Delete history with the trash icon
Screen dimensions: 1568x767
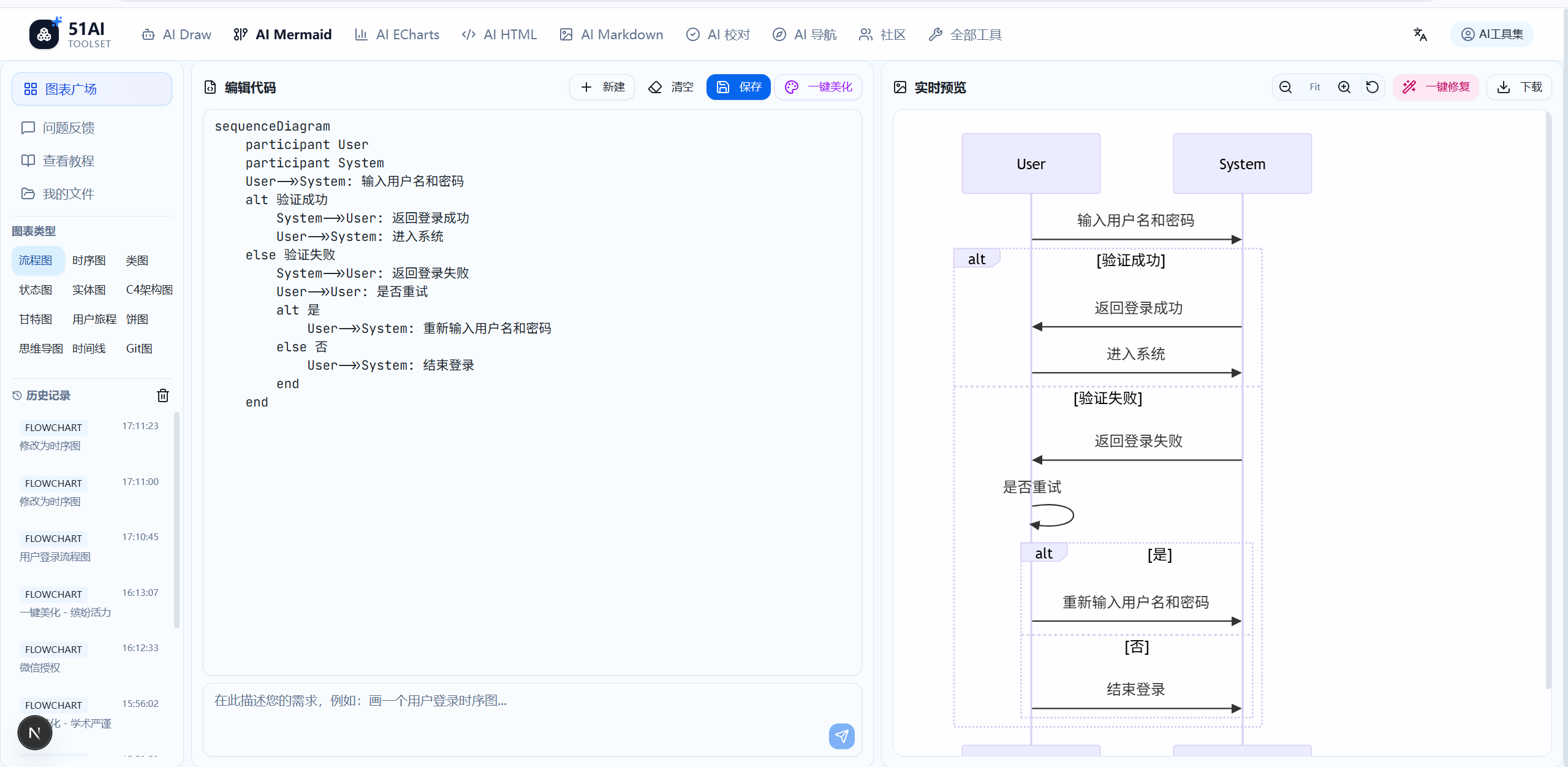163,395
